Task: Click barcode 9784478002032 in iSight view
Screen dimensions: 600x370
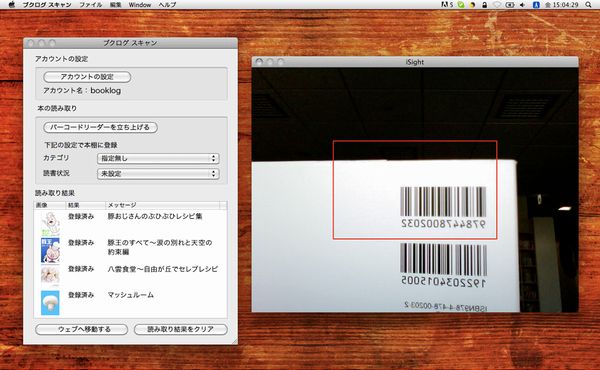Action: coord(443,207)
